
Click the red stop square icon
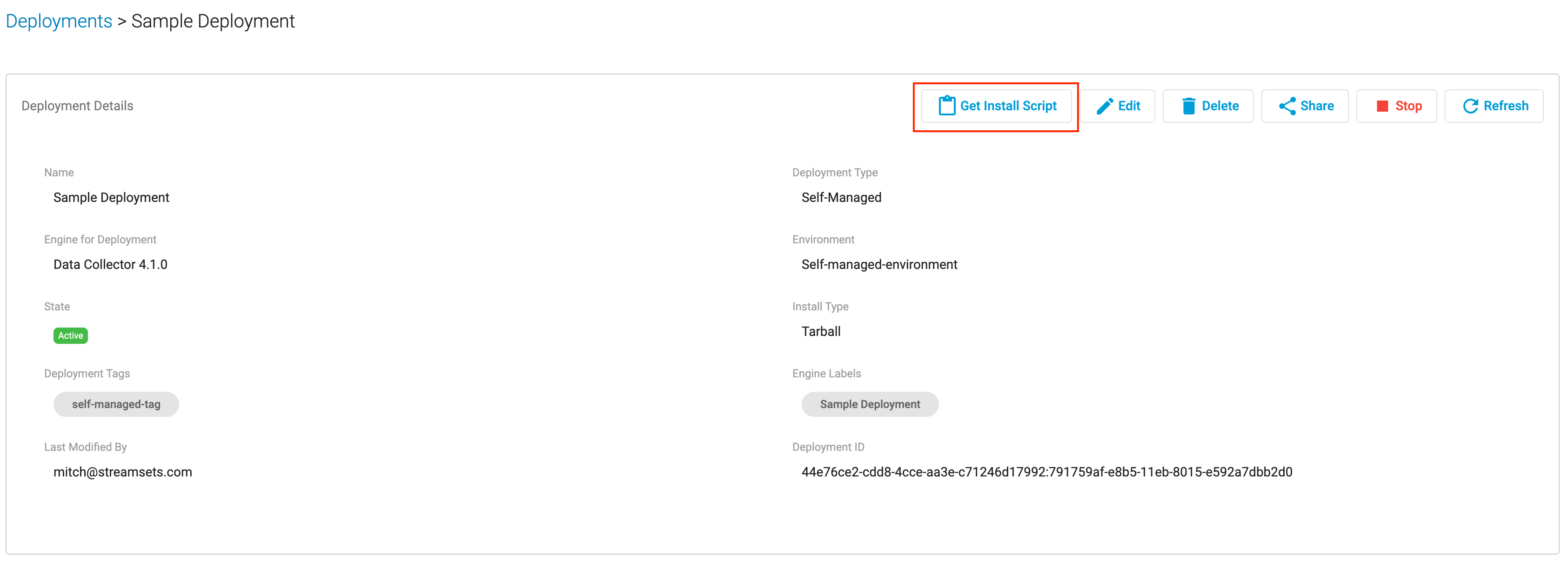(1382, 106)
